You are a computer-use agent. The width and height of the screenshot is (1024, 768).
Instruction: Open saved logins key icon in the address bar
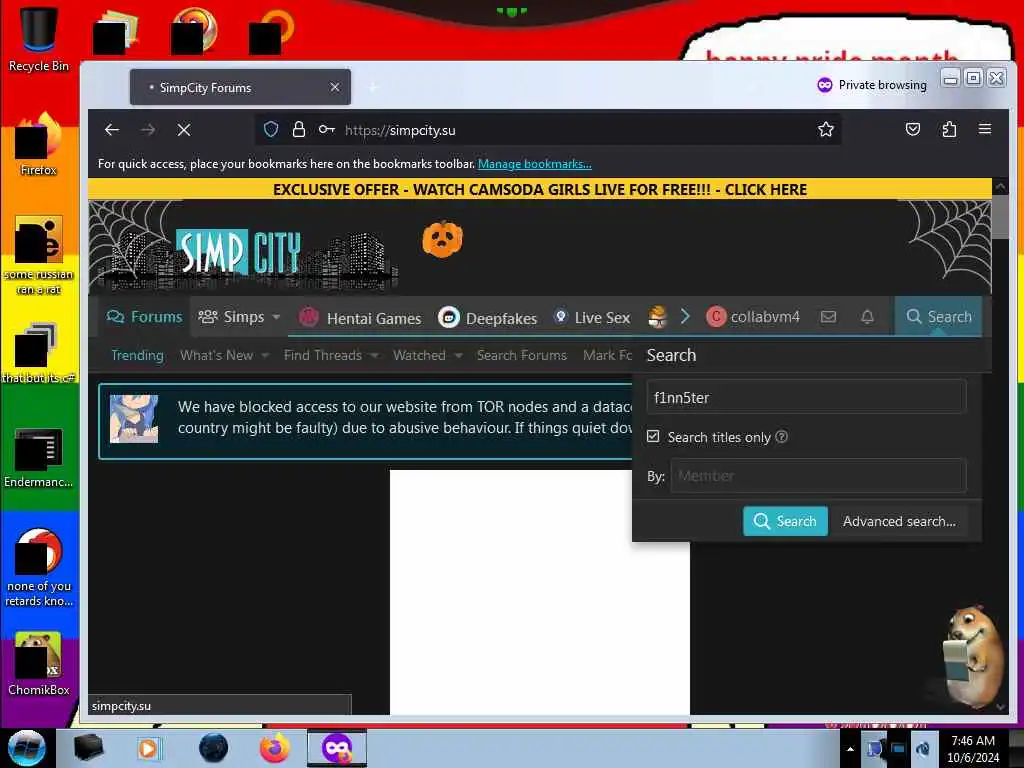[x=327, y=129]
